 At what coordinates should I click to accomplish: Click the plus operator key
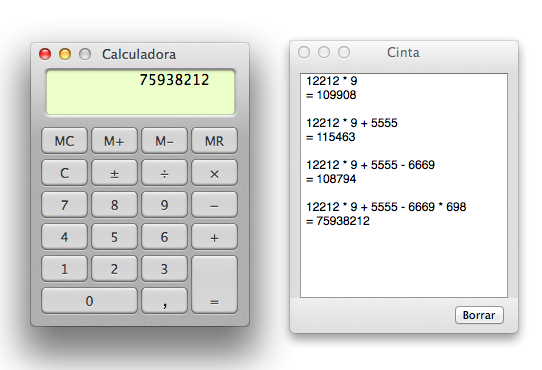(214, 237)
